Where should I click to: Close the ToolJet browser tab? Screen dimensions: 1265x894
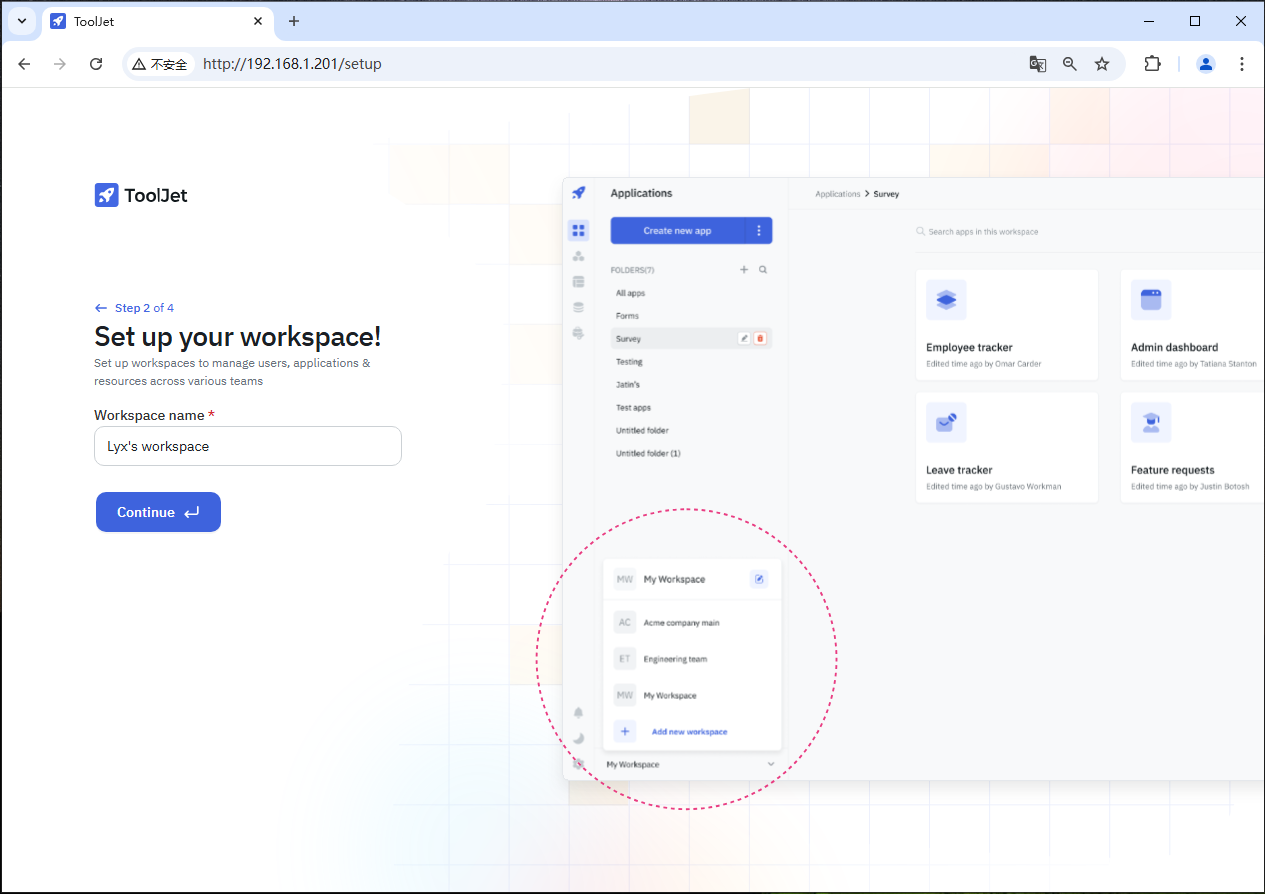click(x=258, y=21)
